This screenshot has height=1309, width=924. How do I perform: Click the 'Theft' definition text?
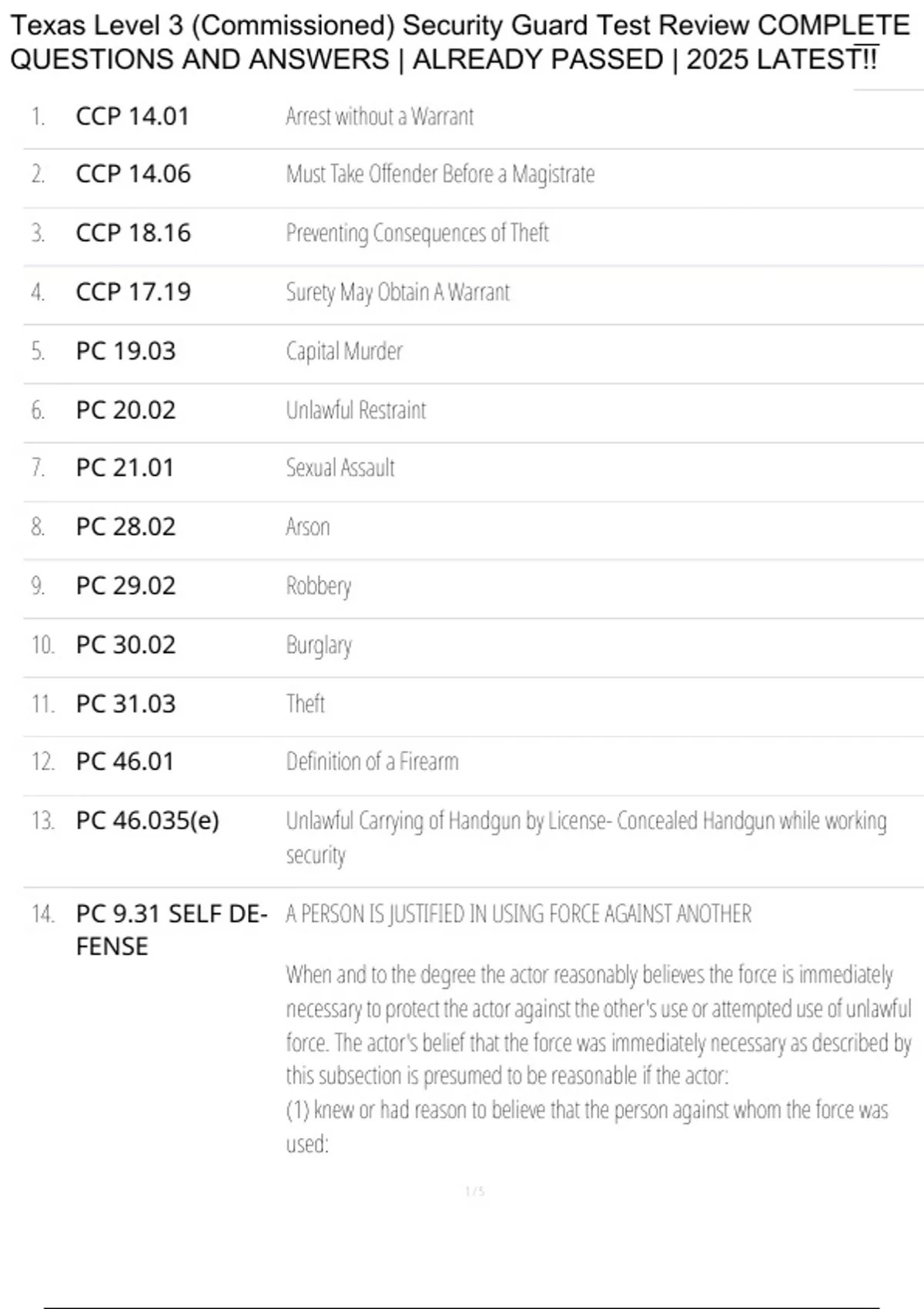point(306,703)
